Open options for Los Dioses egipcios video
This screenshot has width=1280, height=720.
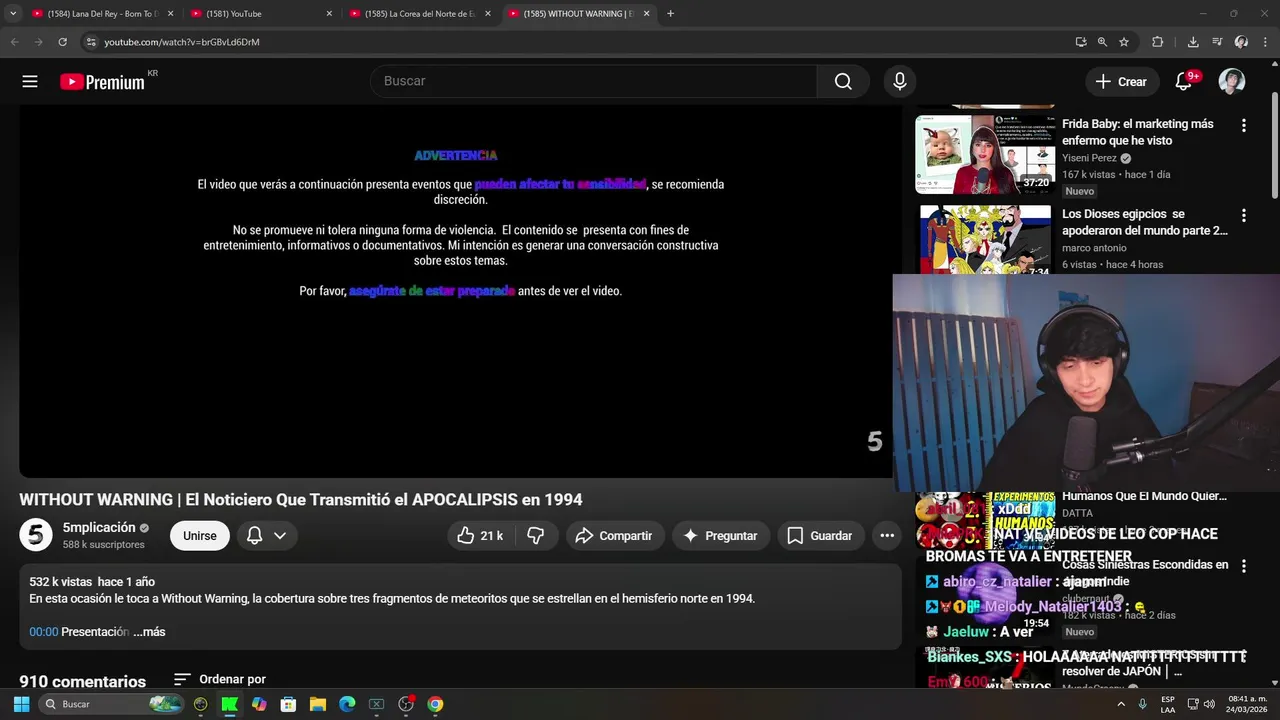point(1244,216)
